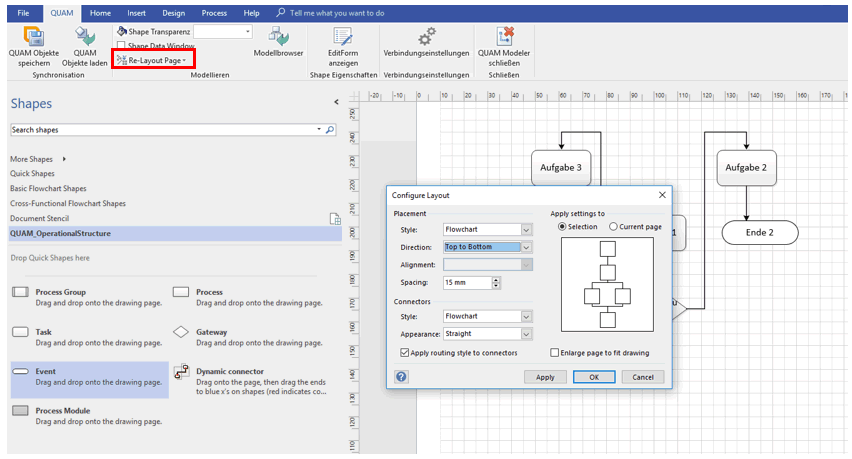Click Tell me what you want lightbulb icon
The width and height of the screenshot is (852, 459).
click(280, 12)
